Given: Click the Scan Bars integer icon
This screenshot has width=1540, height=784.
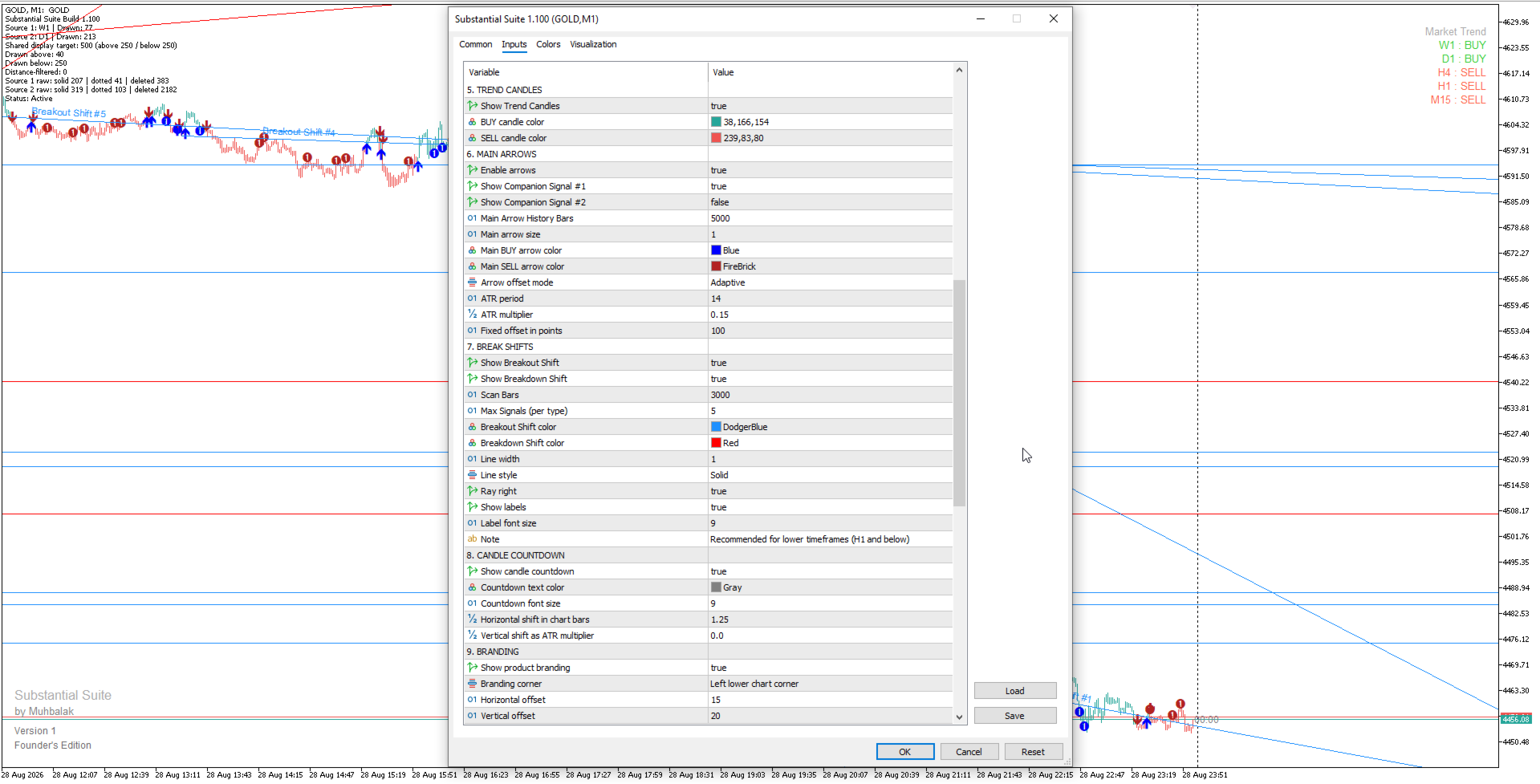Looking at the screenshot, I should (473, 395).
